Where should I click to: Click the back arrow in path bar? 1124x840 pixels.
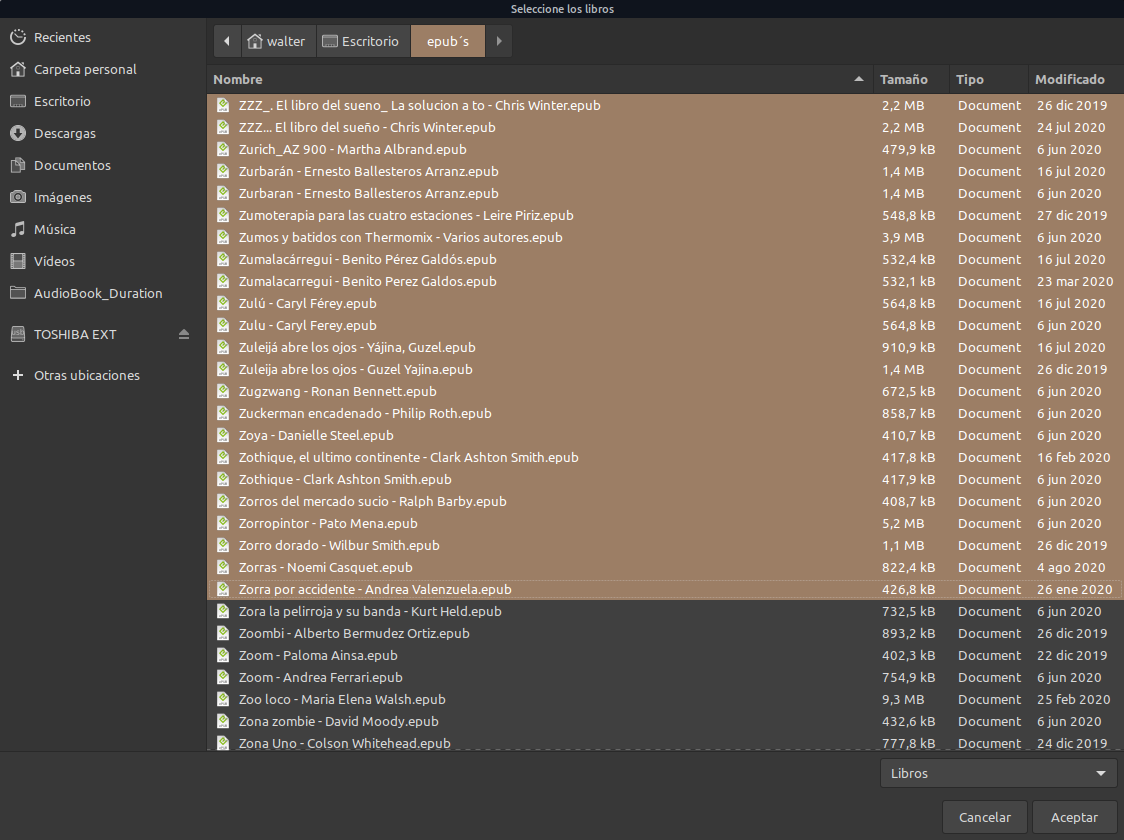pyautogui.click(x=227, y=41)
